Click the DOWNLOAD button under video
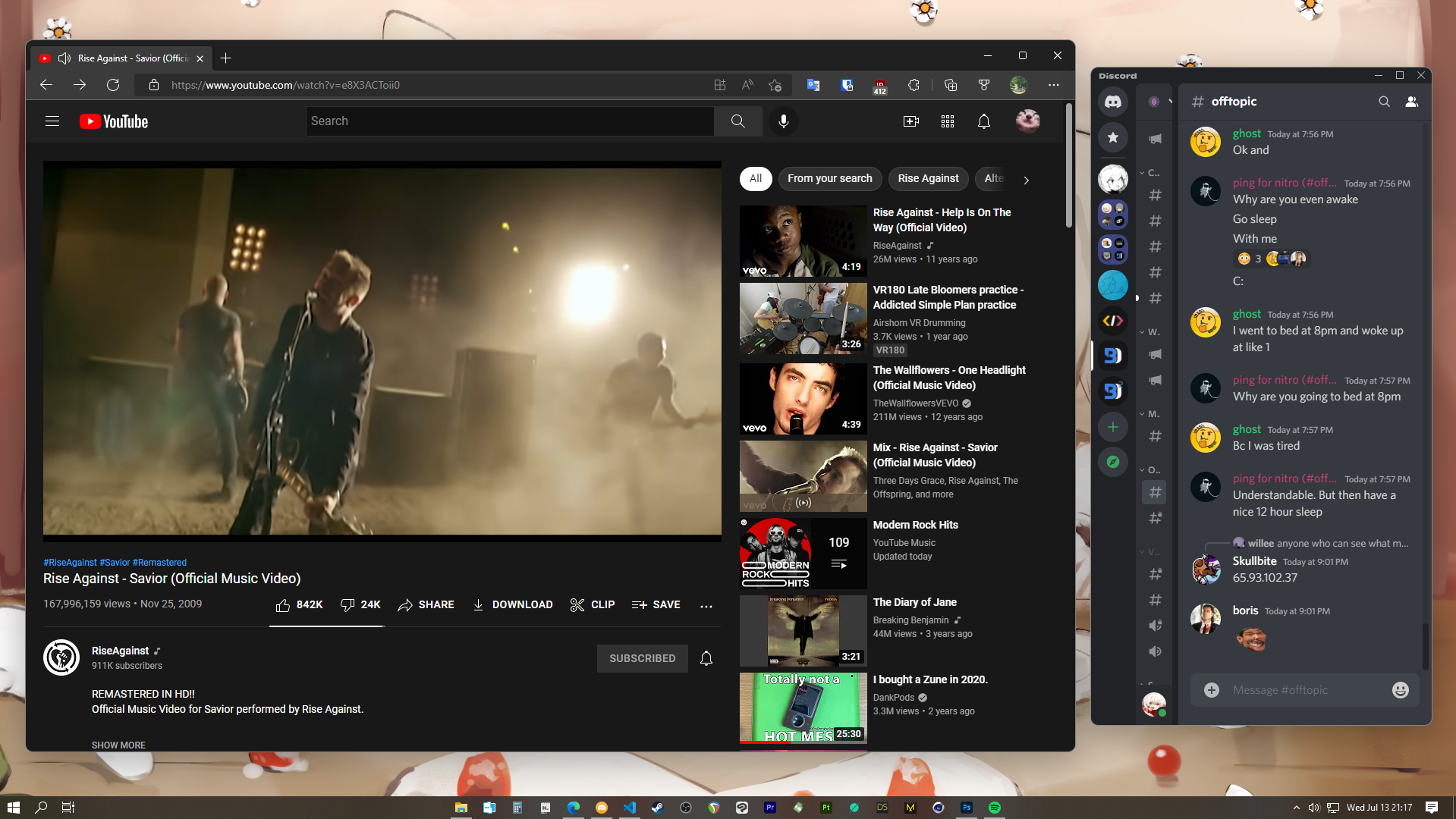 tap(512, 604)
